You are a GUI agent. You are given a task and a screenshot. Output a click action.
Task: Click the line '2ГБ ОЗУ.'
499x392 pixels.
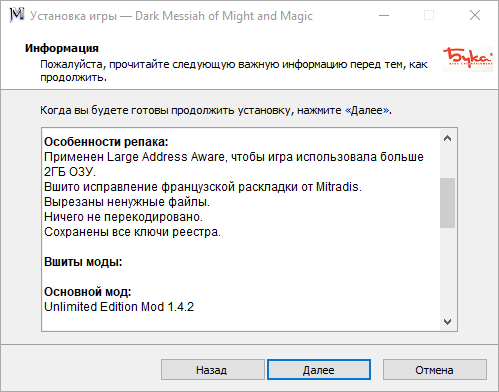coord(70,172)
